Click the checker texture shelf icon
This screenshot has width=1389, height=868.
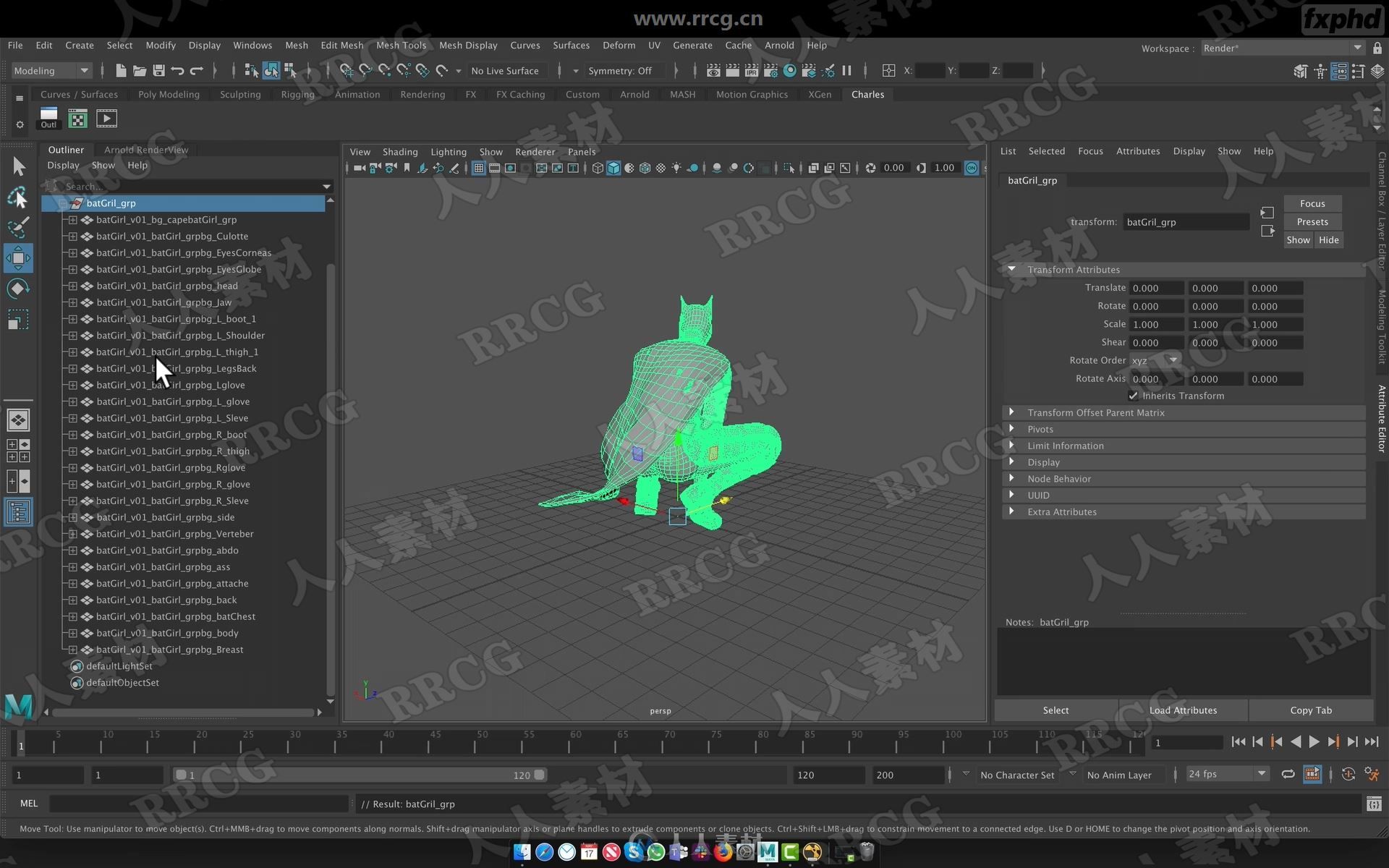[77, 118]
